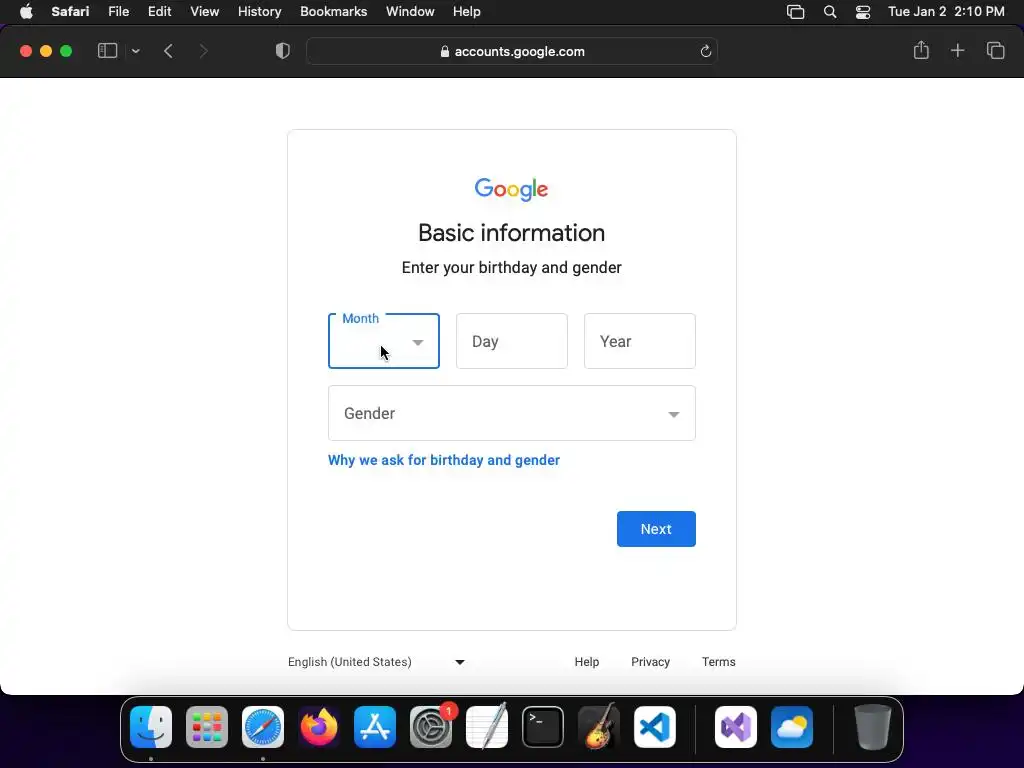Viewport: 1024px width, 768px height.
Task: Open the Help footer link
Action: [x=586, y=662]
